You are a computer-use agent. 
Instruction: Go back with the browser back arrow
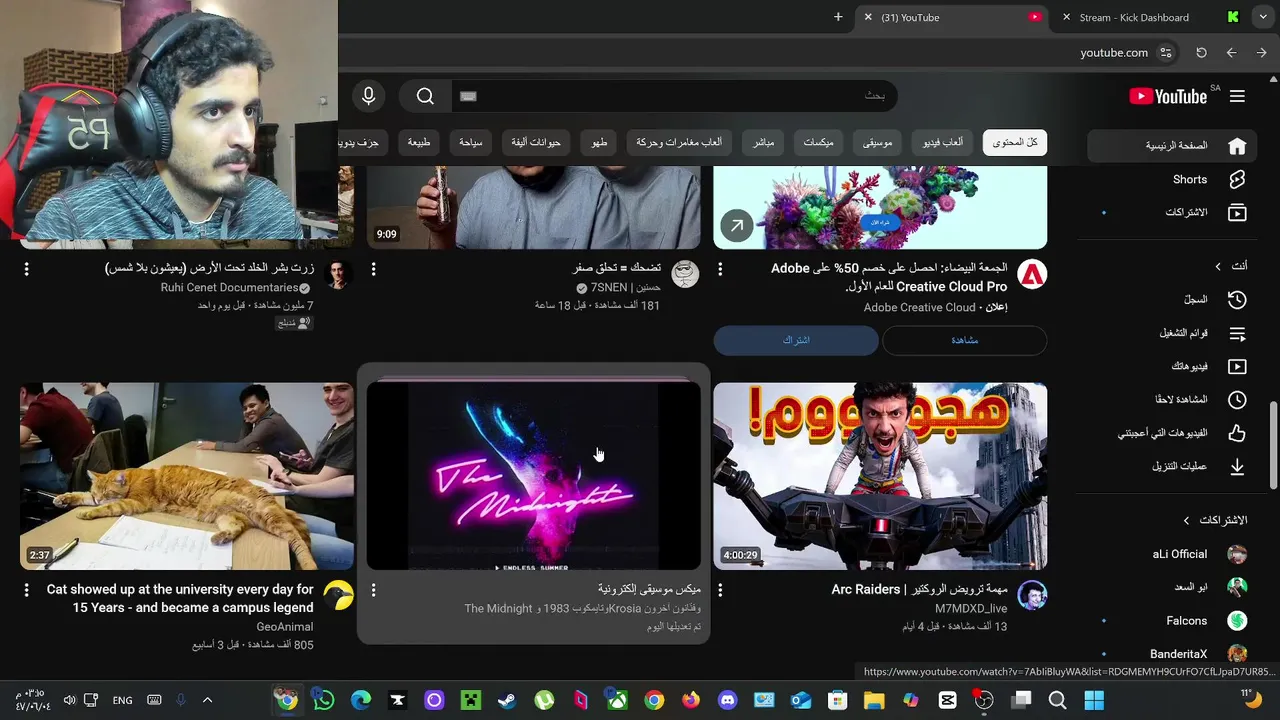pyautogui.click(x=1261, y=53)
